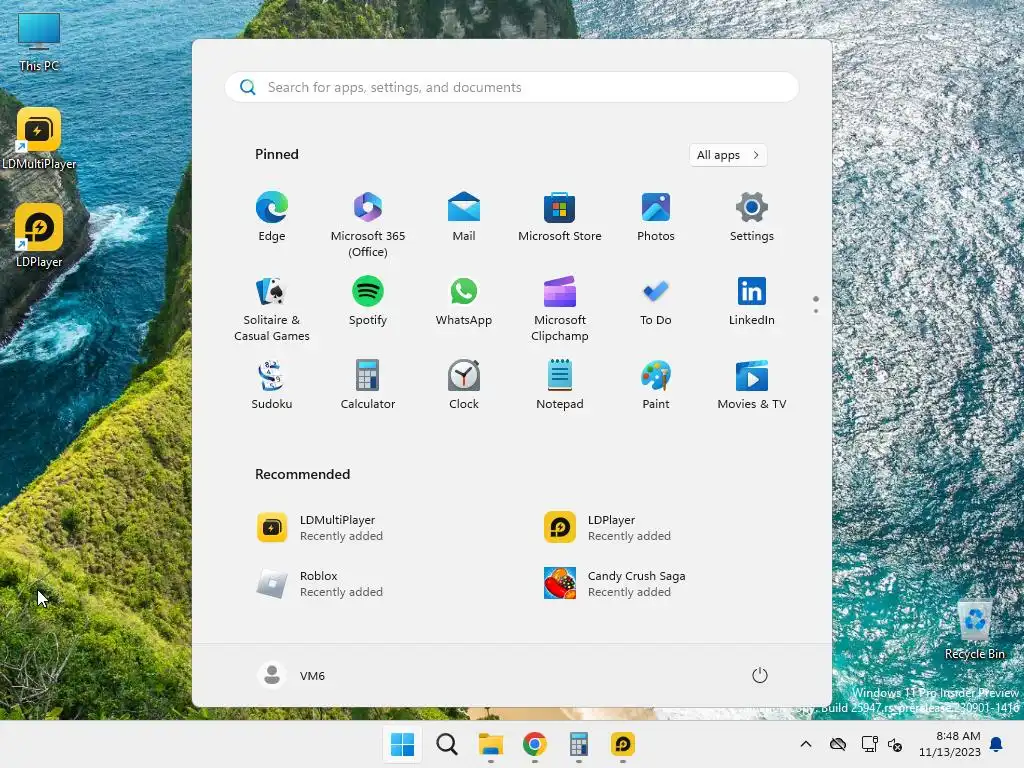Open the Edge pinned app
The image size is (1024, 768).
[x=272, y=217]
